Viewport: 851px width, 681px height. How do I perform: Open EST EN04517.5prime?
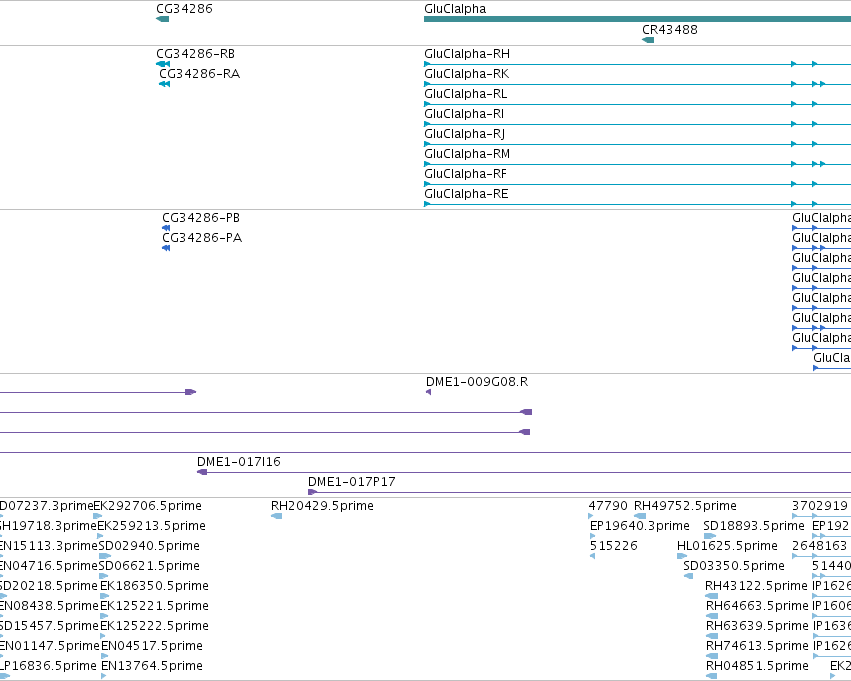point(151,646)
